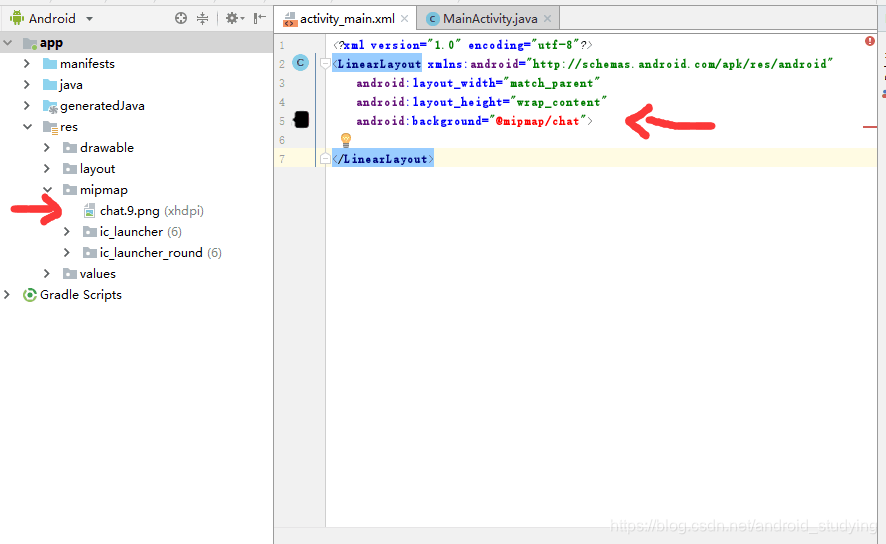Select the java folder row
The height and width of the screenshot is (544, 886).
point(136,85)
